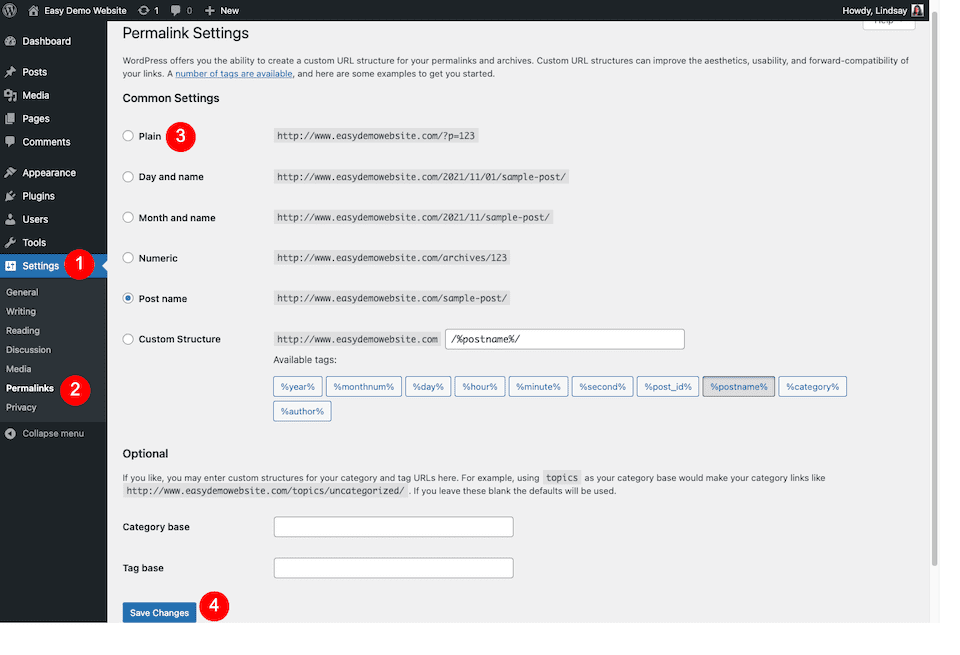Screen dimensions: 960x655
Task: Go to the Plugins section
Action: [38, 196]
